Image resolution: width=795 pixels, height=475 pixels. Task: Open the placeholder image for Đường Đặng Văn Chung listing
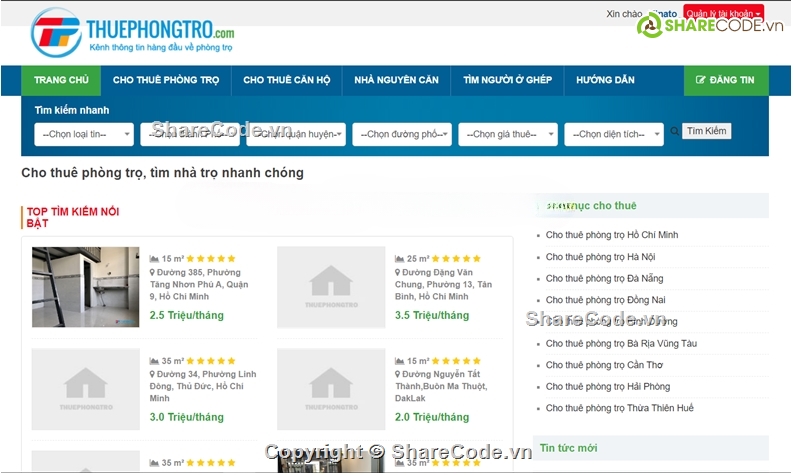331,287
